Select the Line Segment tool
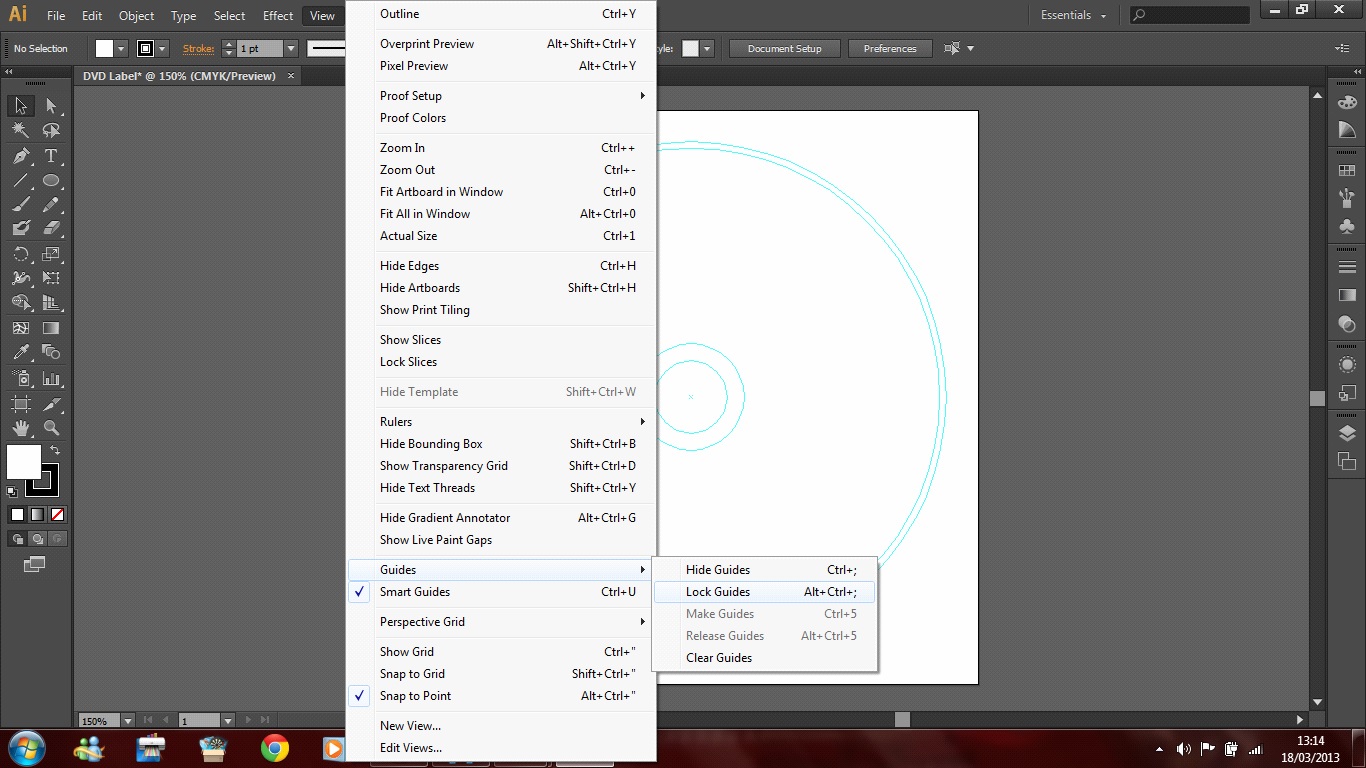The height and width of the screenshot is (768, 1366). [x=21, y=181]
